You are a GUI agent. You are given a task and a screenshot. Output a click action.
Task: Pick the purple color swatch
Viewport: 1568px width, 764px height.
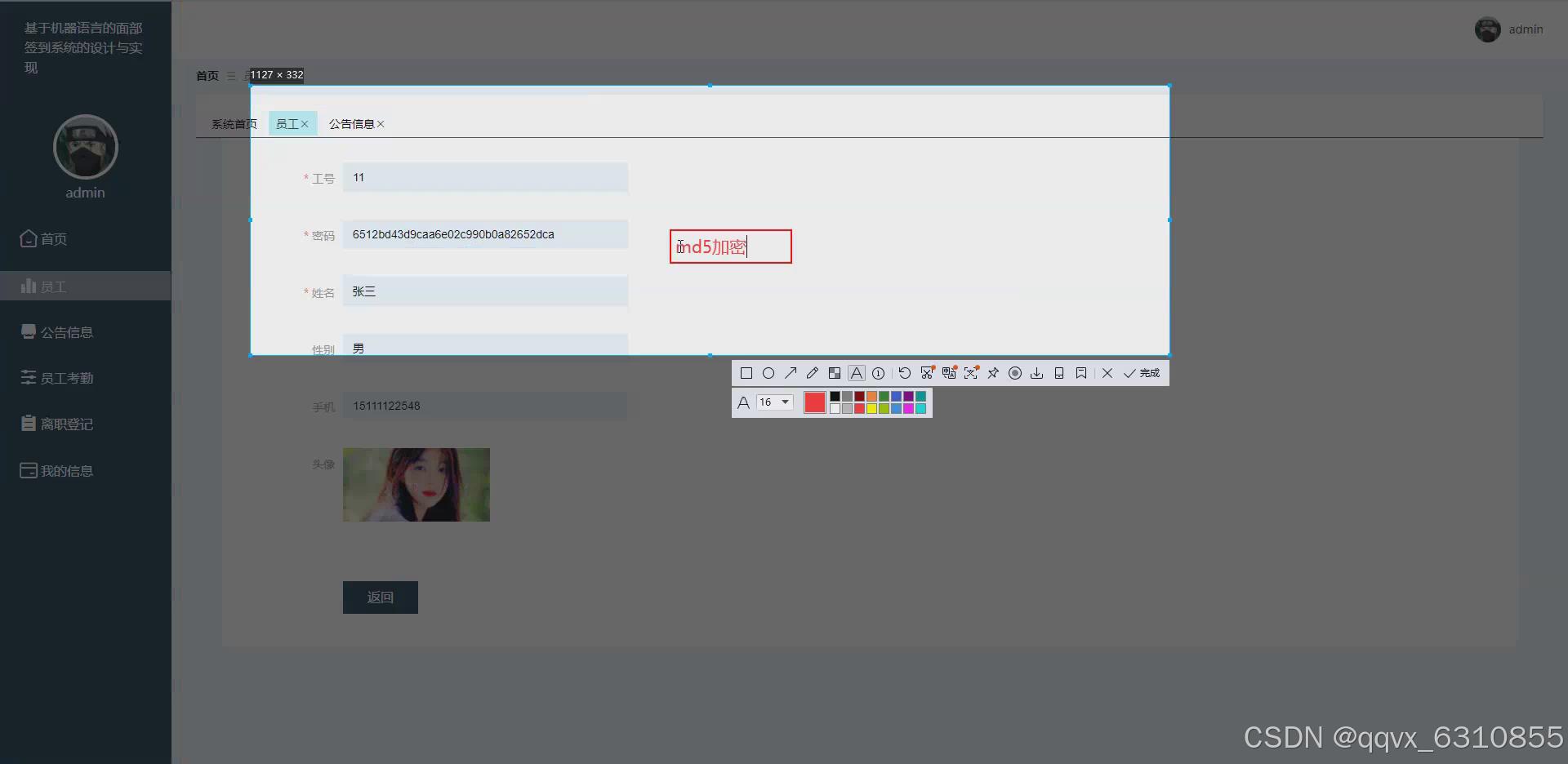(x=908, y=397)
